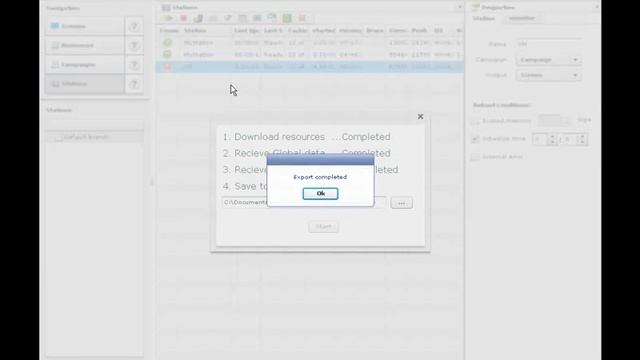Focus the Name field in Properties
640x360 pixels.
point(549,44)
